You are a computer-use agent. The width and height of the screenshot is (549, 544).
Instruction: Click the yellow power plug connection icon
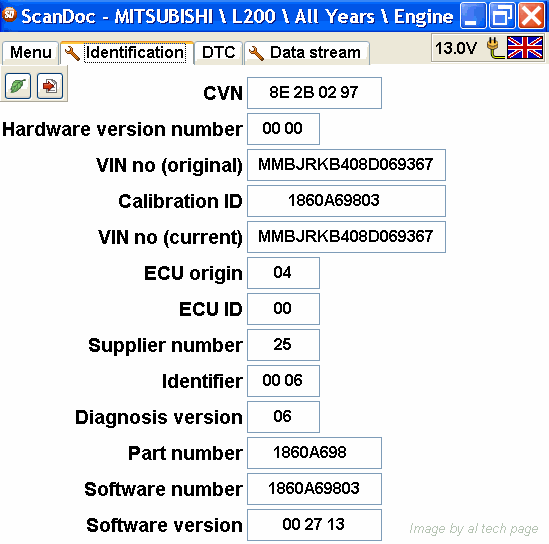(494, 48)
